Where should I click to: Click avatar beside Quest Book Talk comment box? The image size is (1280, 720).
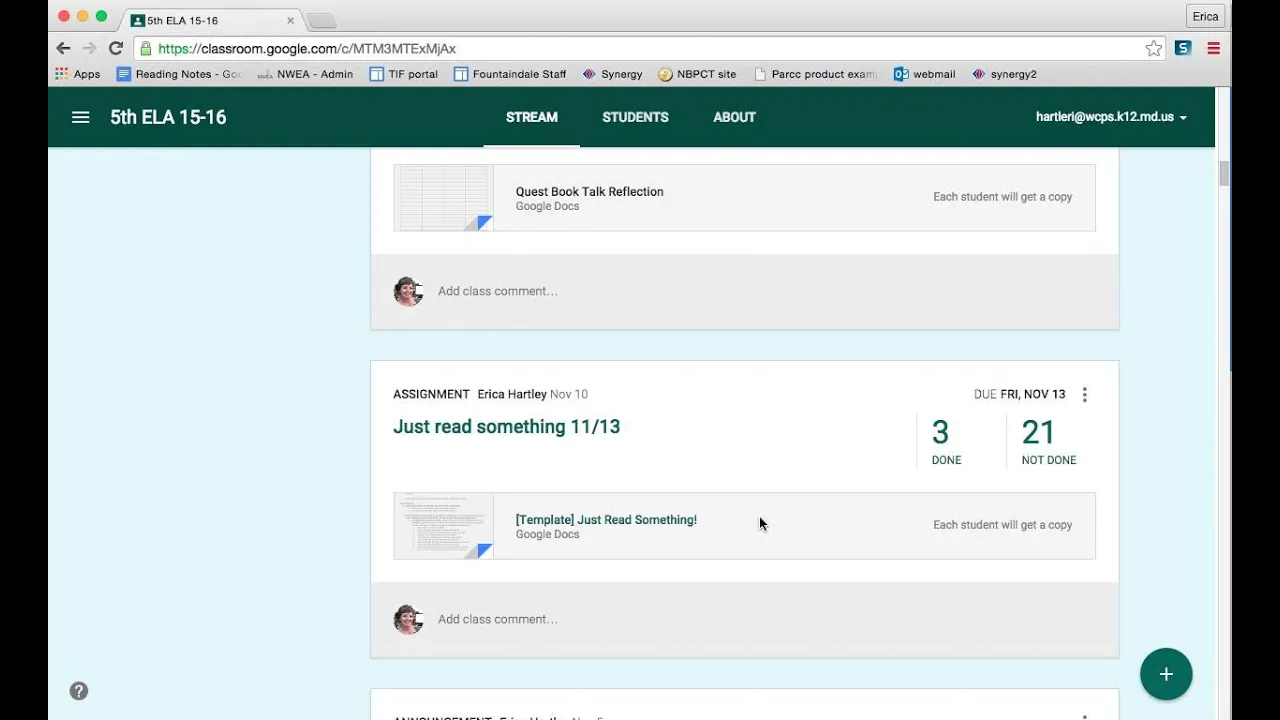click(x=408, y=291)
